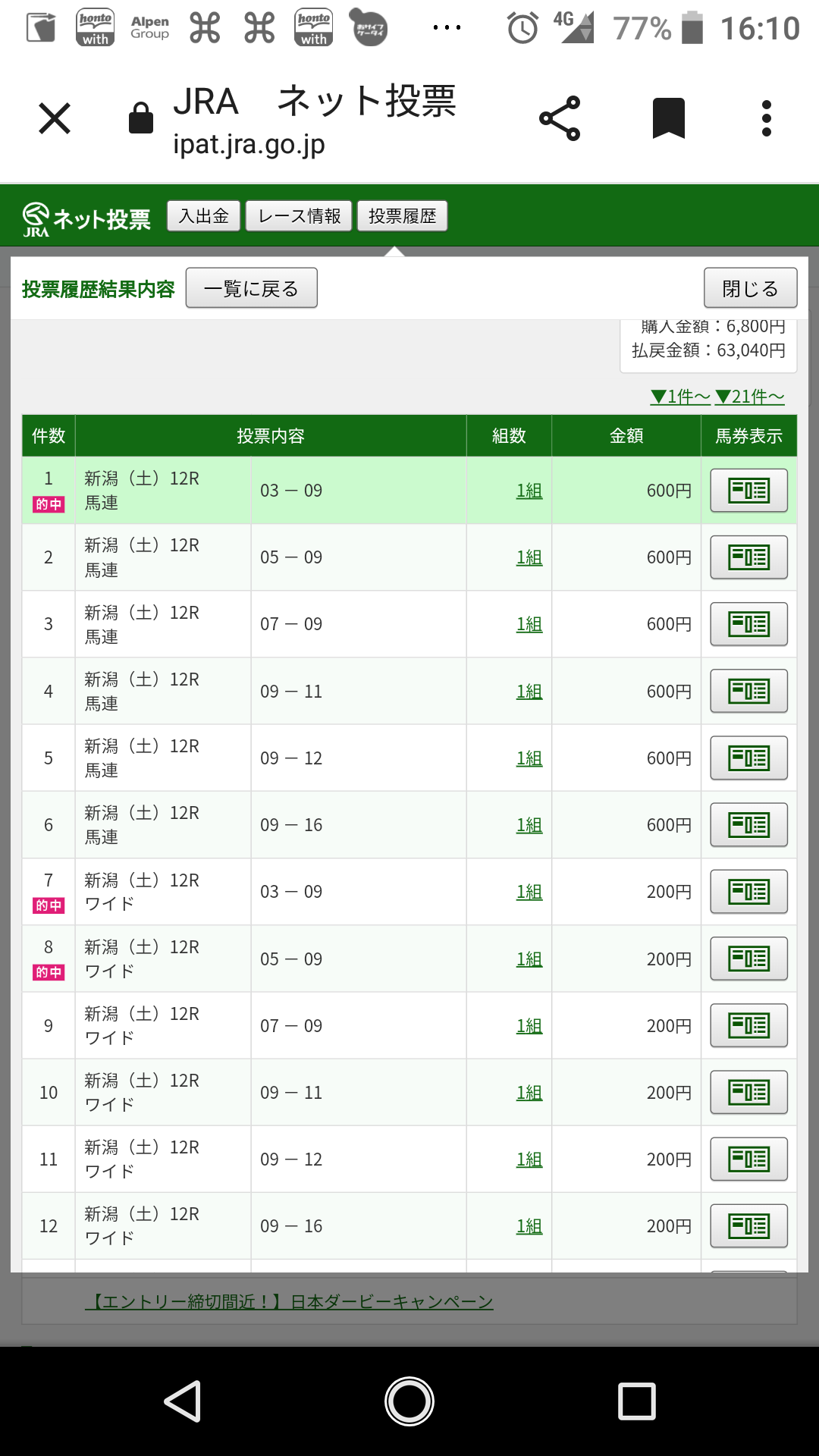Screen dimensions: 819x1456
Task: Open the three-dot browser menu
Action: pos(766,119)
